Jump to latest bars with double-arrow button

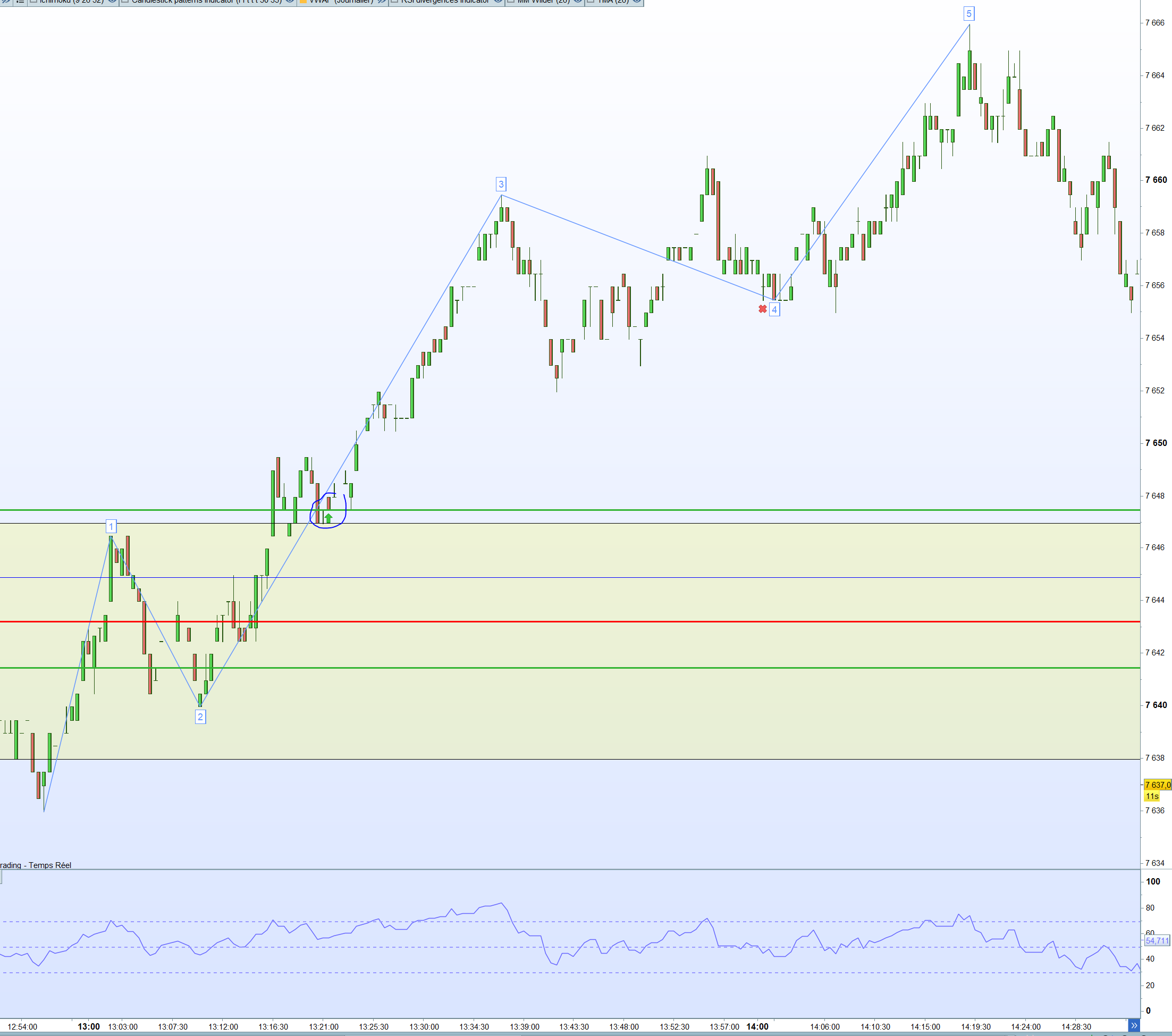coord(1133,1025)
